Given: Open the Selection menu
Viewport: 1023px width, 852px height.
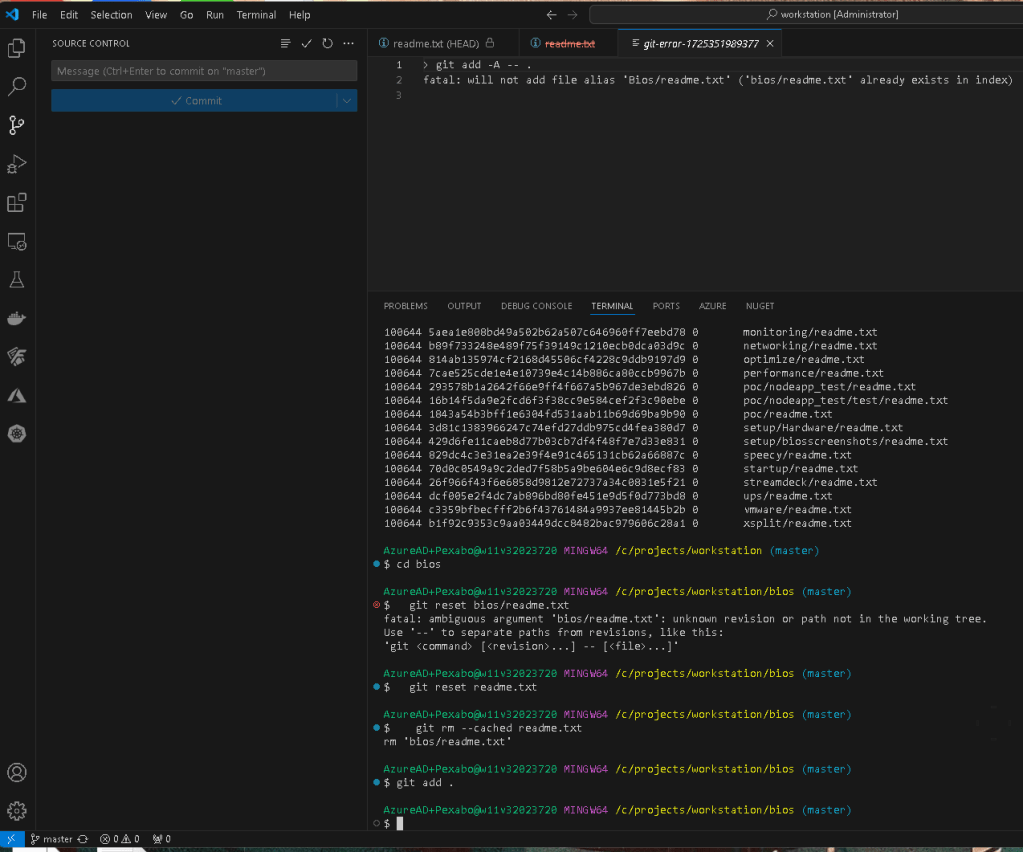Looking at the screenshot, I should pyautogui.click(x=111, y=14).
